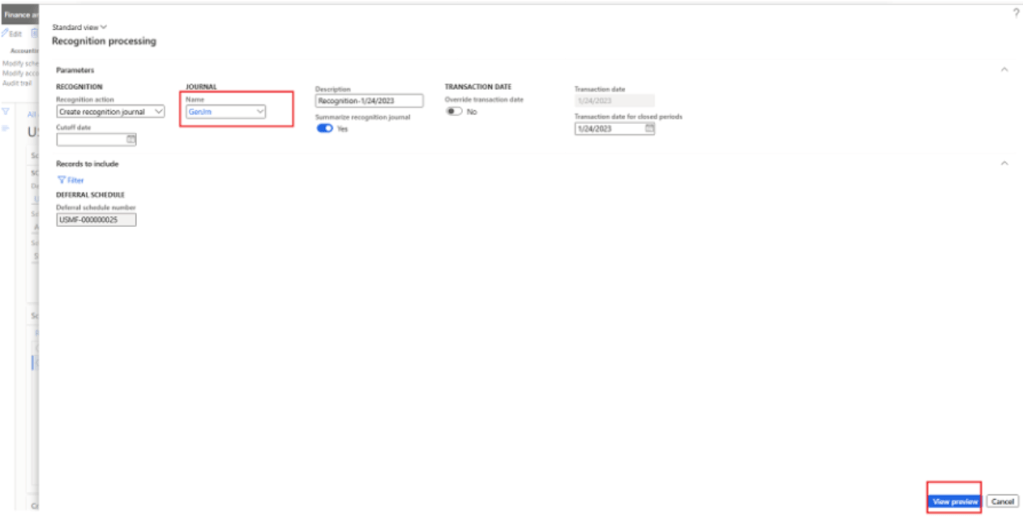Enable Override transaction date toggle
This screenshot has width=1023, height=517.
(x=454, y=112)
